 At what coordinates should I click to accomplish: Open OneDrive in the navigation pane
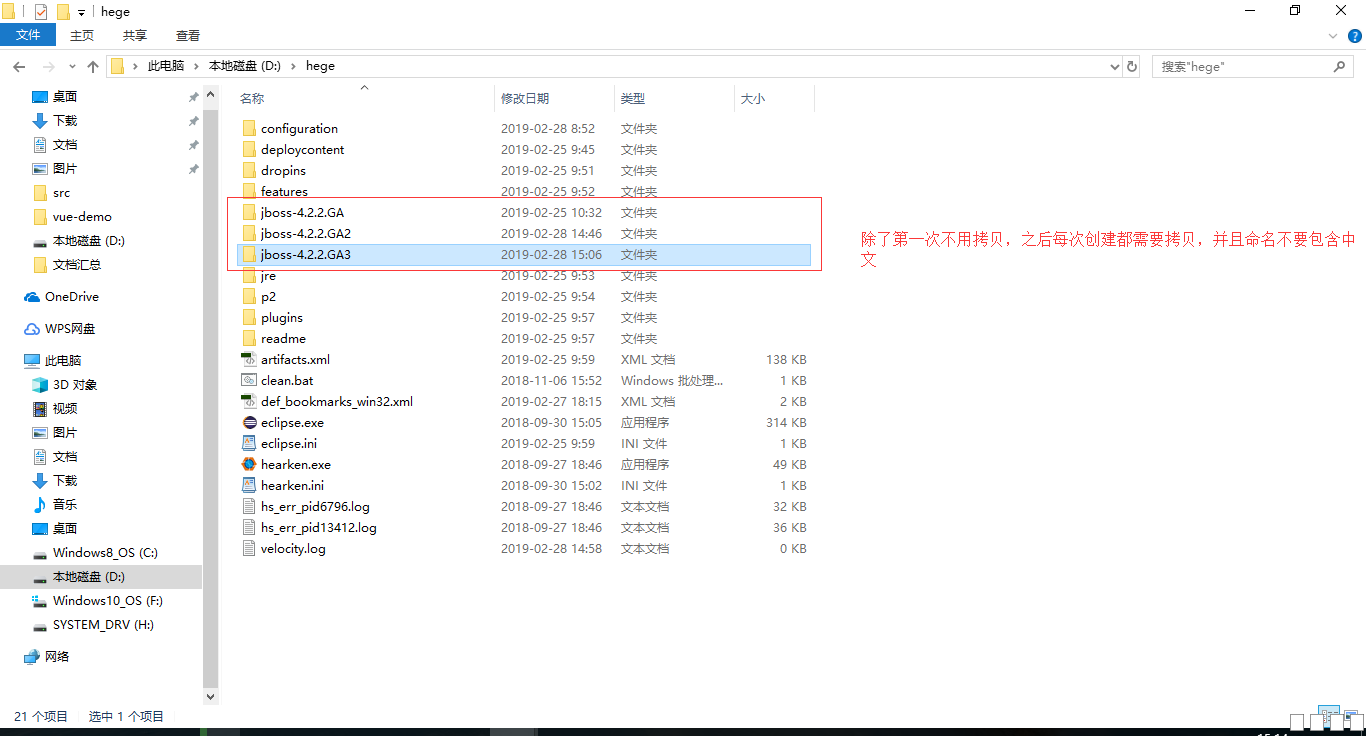click(x=71, y=297)
